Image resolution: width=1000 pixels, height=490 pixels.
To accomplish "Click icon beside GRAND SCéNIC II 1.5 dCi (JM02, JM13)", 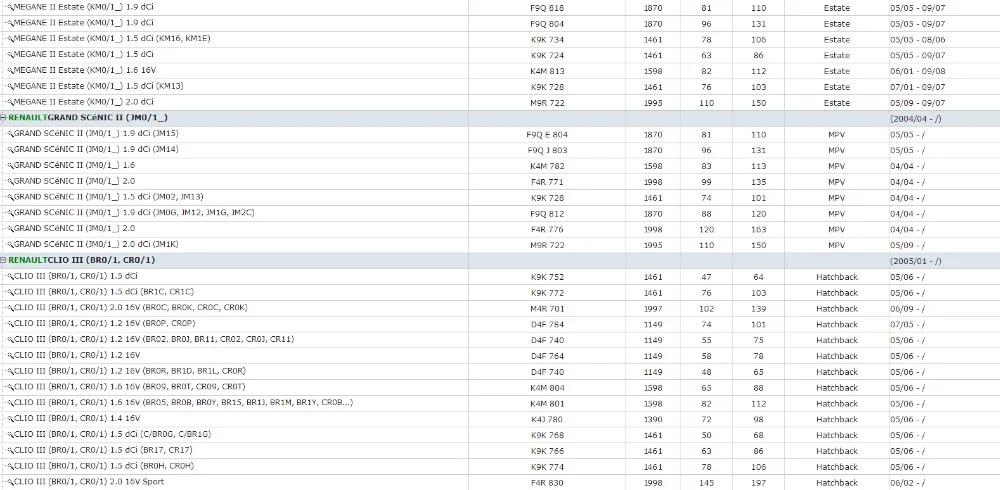I will point(10,198).
